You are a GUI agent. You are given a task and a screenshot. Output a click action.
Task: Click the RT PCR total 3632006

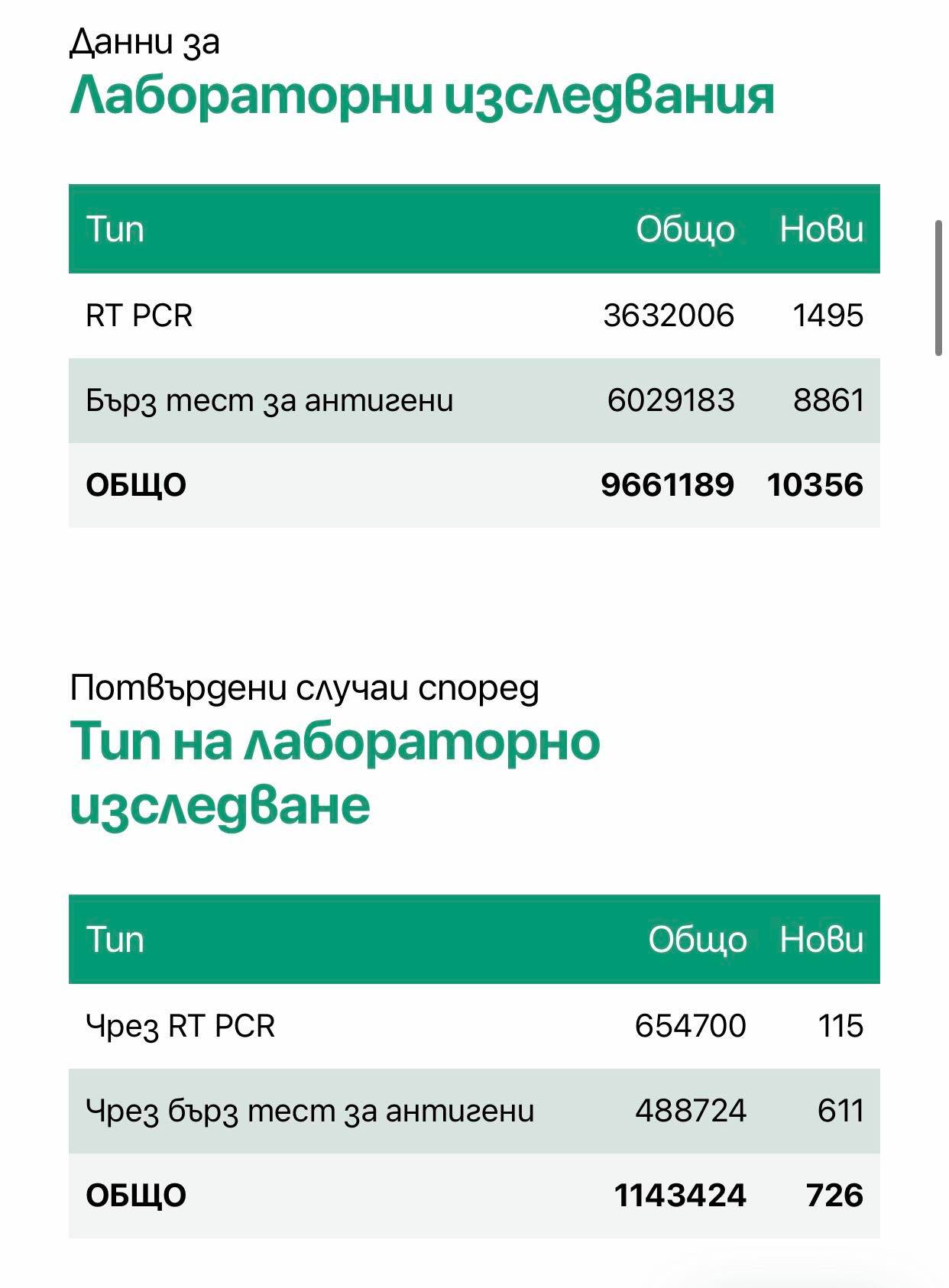point(669,316)
